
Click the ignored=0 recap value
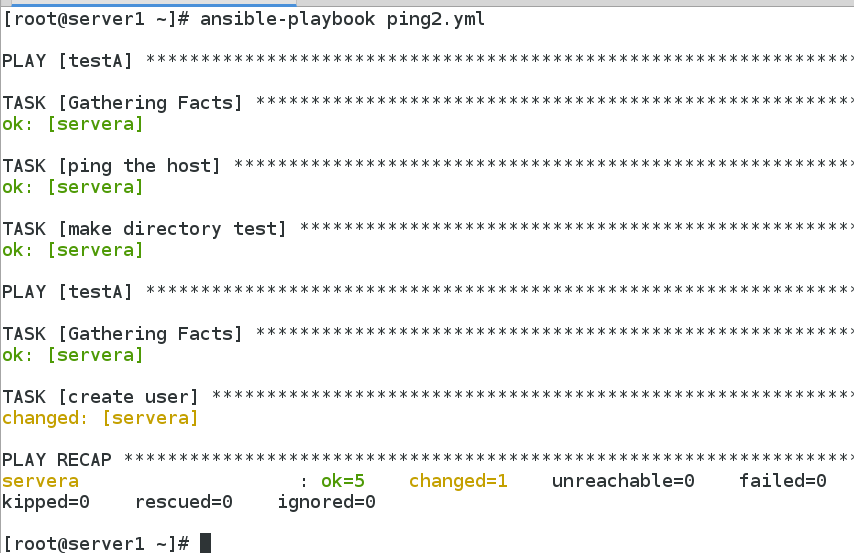(326, 502)
